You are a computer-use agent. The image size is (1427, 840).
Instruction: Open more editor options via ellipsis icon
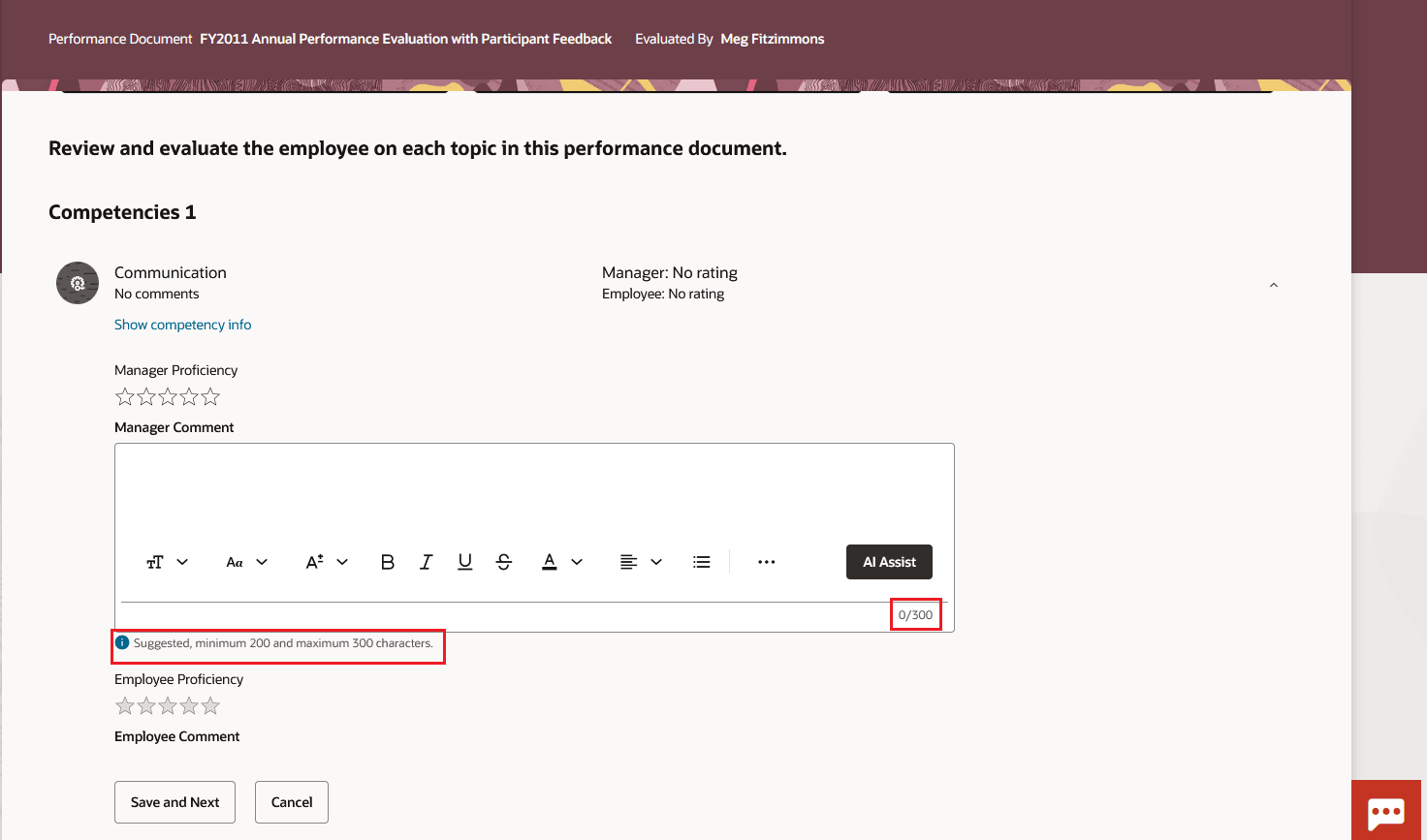point(766,561)
